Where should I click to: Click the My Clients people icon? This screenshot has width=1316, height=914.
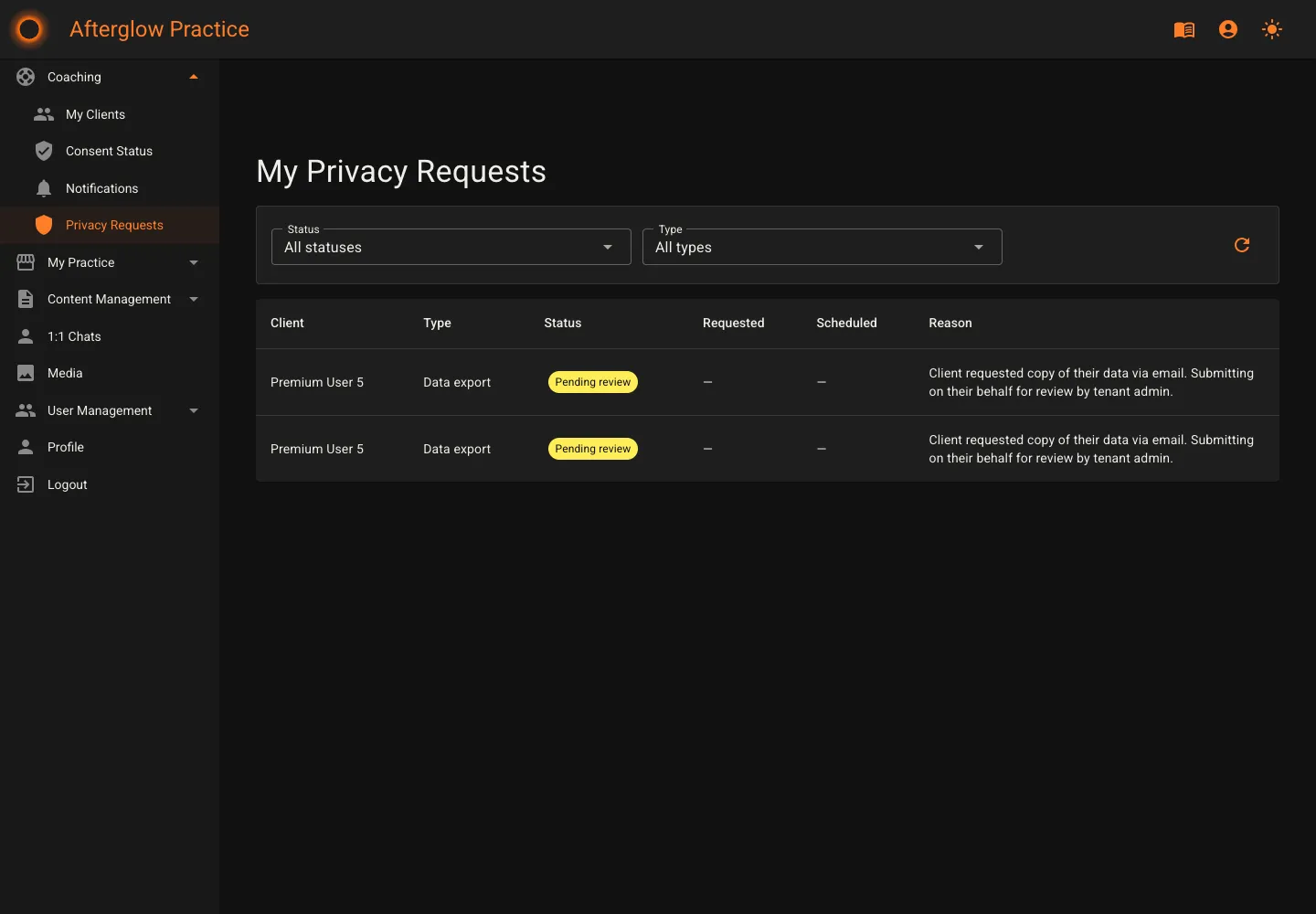point(44,114)
